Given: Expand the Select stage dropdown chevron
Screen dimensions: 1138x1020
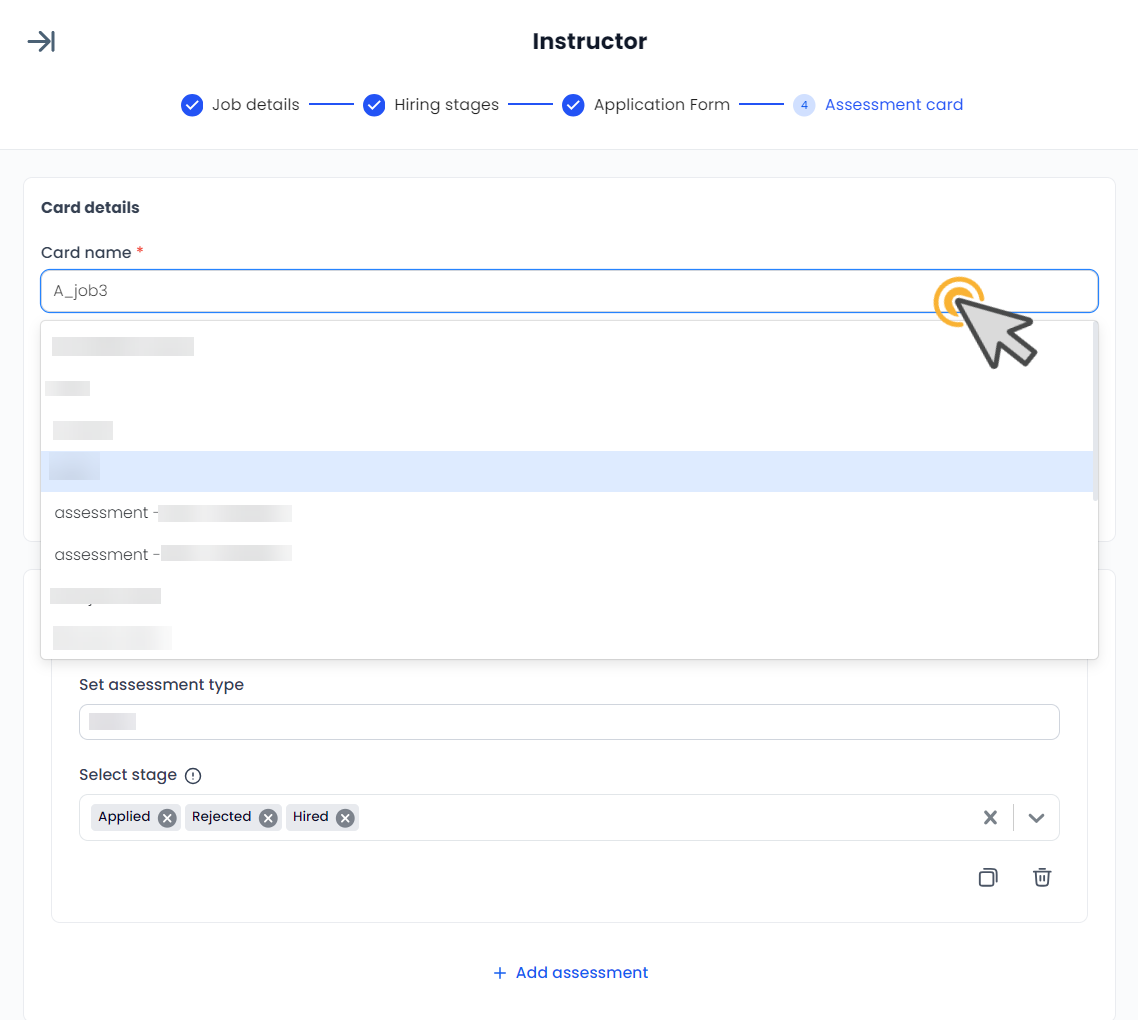Looking at the screenshot, I should tap(1036, 817).
